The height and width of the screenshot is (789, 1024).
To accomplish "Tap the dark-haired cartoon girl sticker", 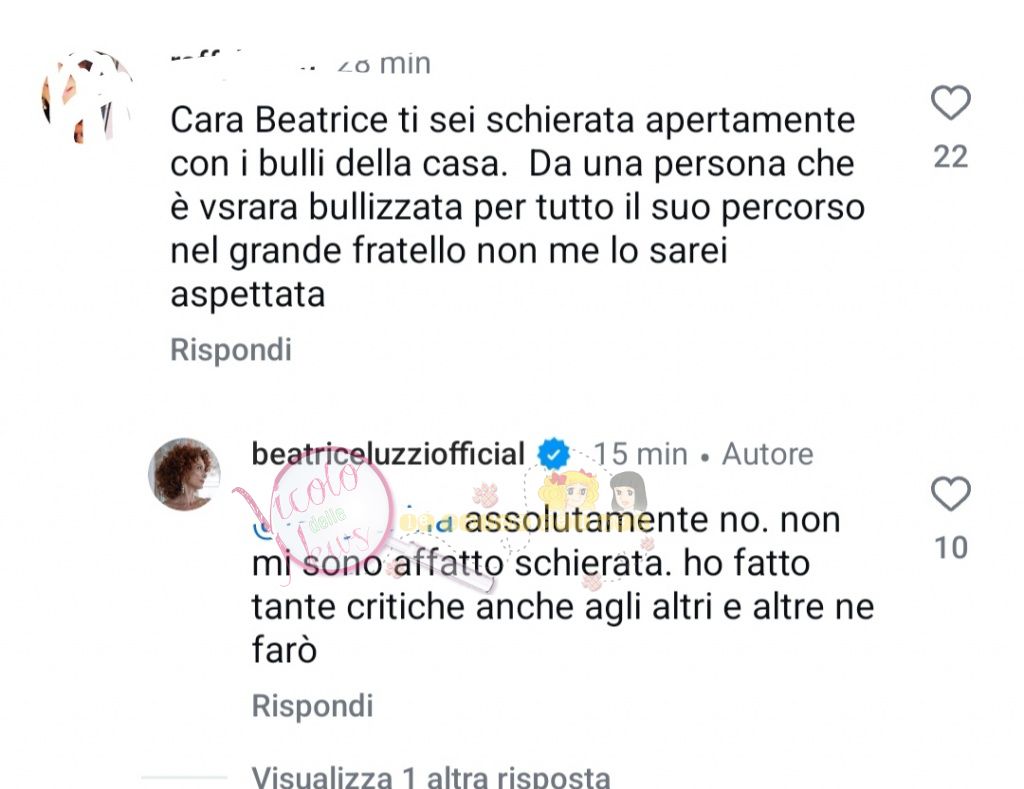I will click(628, 491).
